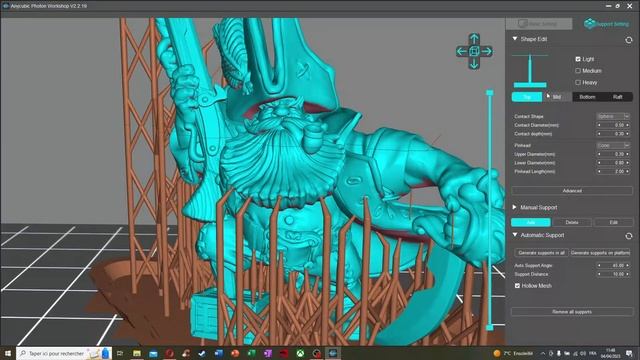The height and width of the screenshot is (360, 640).
Task: Open Mail app in taskbar
Action: point(153,353)
